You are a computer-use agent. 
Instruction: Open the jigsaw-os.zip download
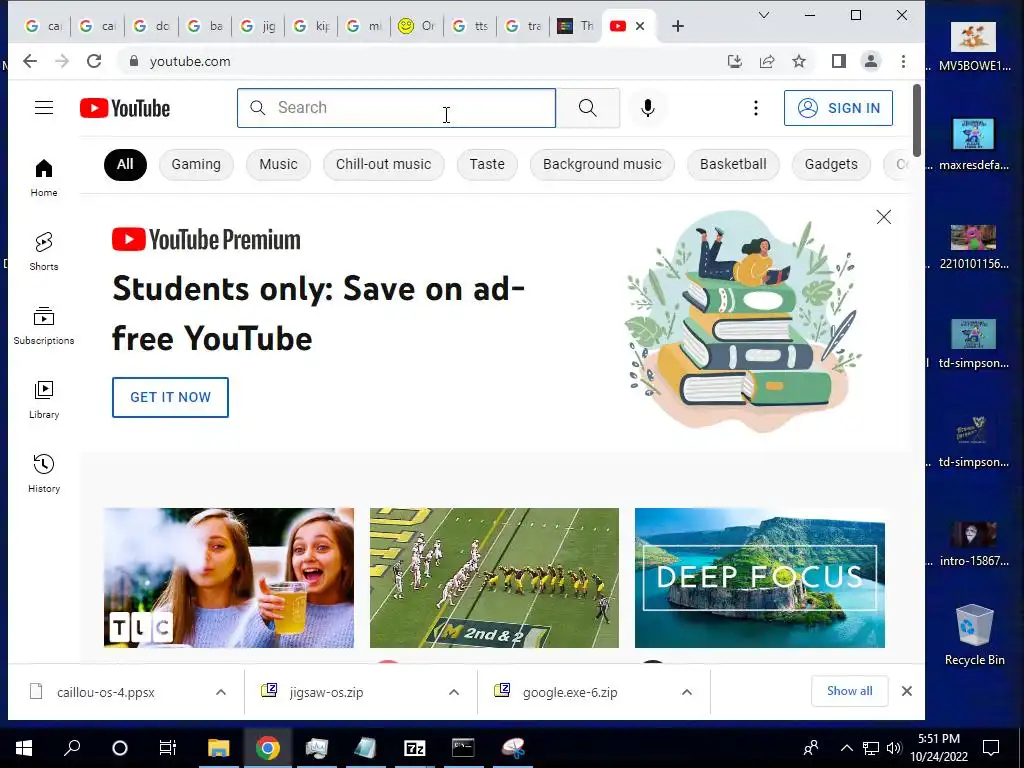coord(325,692)
